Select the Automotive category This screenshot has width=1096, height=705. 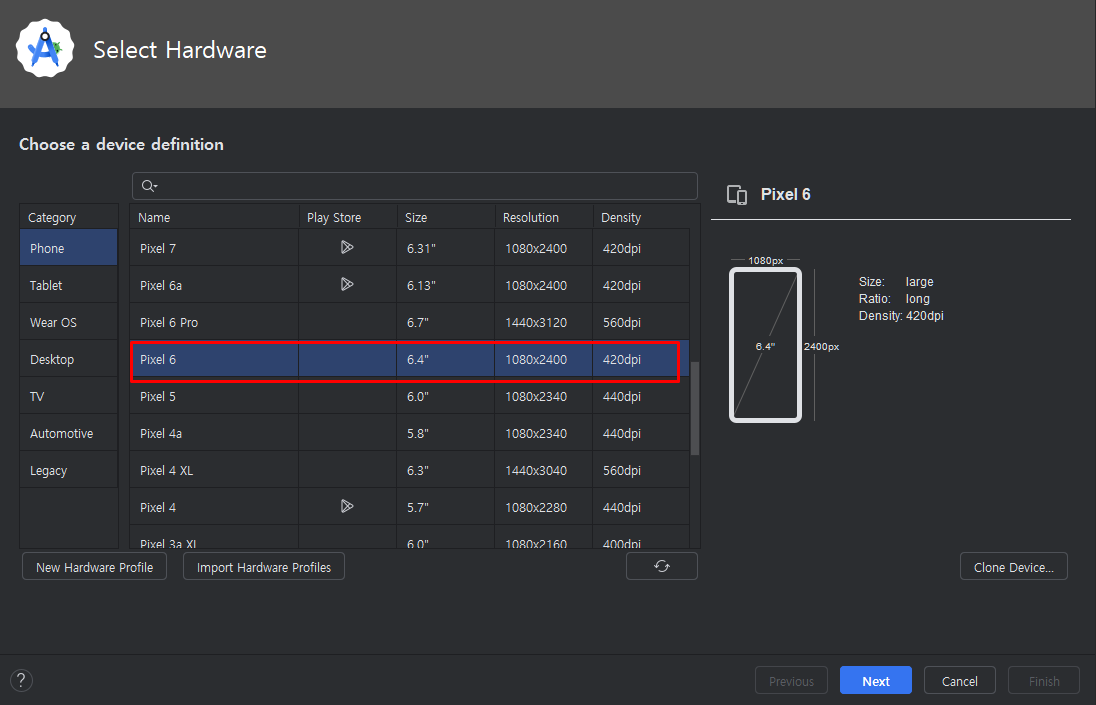pyautogui.click(x=68, y=433)
